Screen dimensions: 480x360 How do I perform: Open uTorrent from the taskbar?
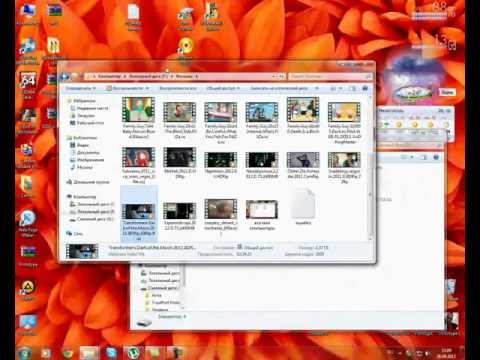(133, 352)
